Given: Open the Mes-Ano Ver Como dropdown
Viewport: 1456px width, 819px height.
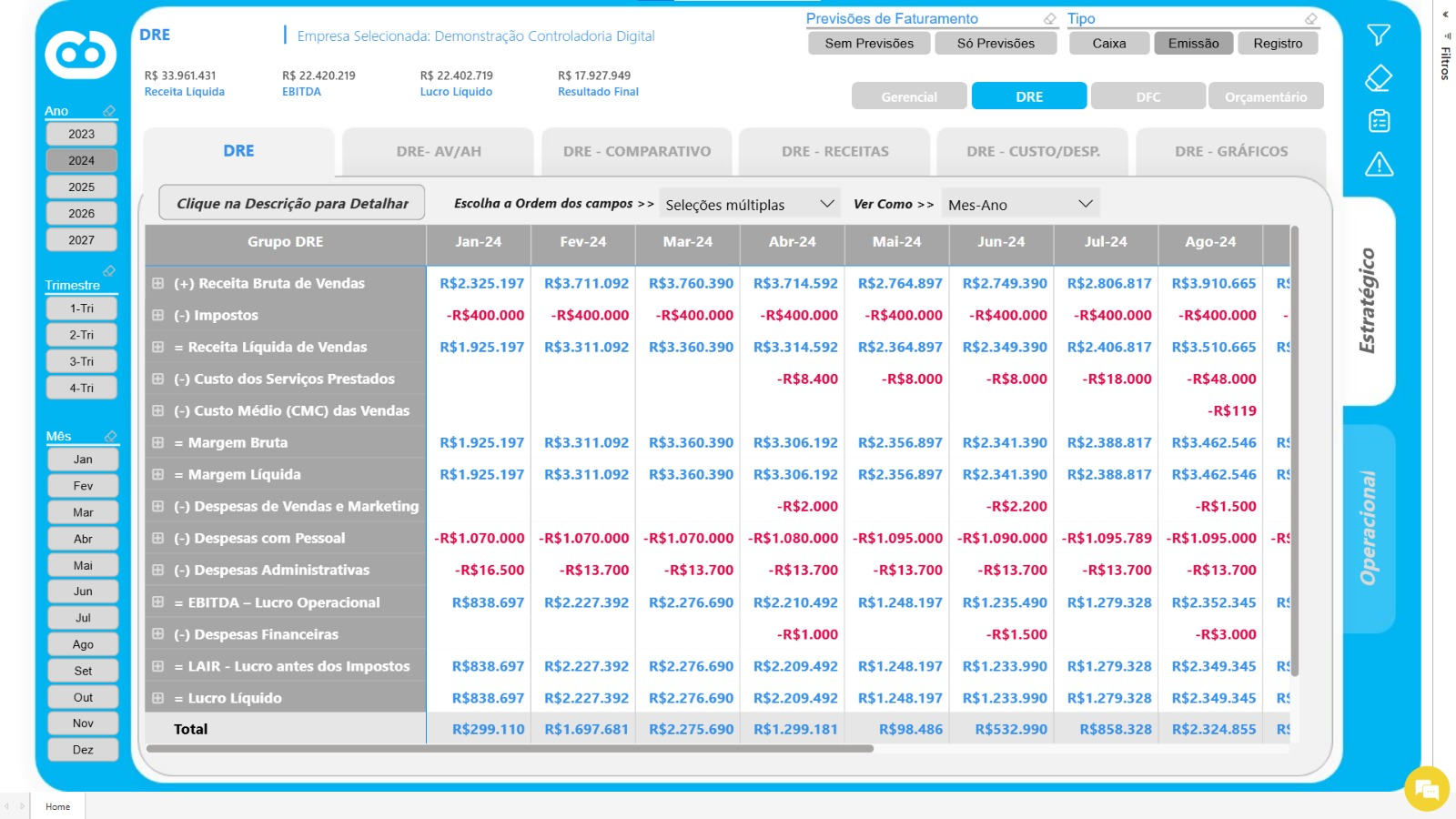Looking at the screenshot, I should coord(1020,205).
